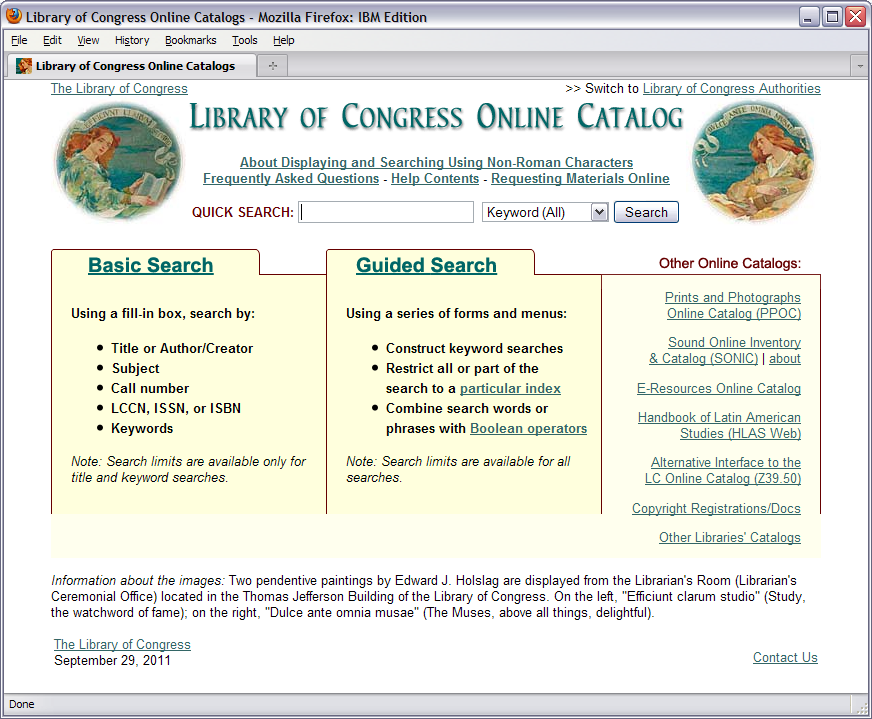Click the 'Construct keyword searches' bullet text
The height and width of the screenshot is (719, 872).
474,349
